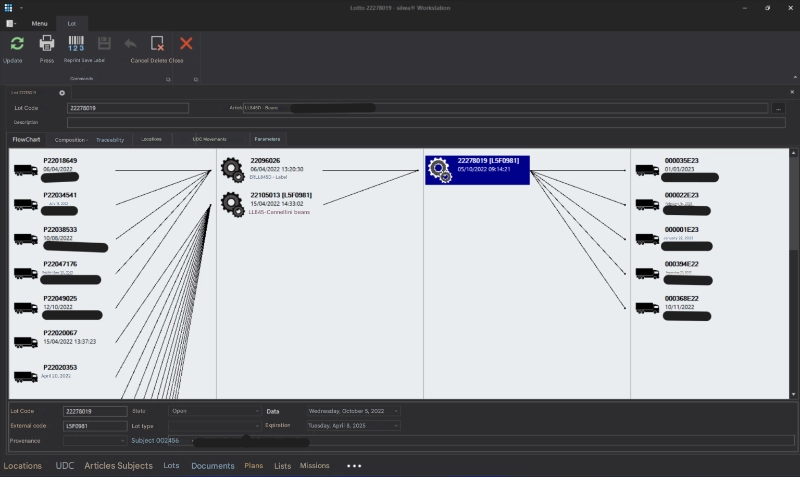Select the truck icon for P22018649
800x477 pixels.
[26, 170]
